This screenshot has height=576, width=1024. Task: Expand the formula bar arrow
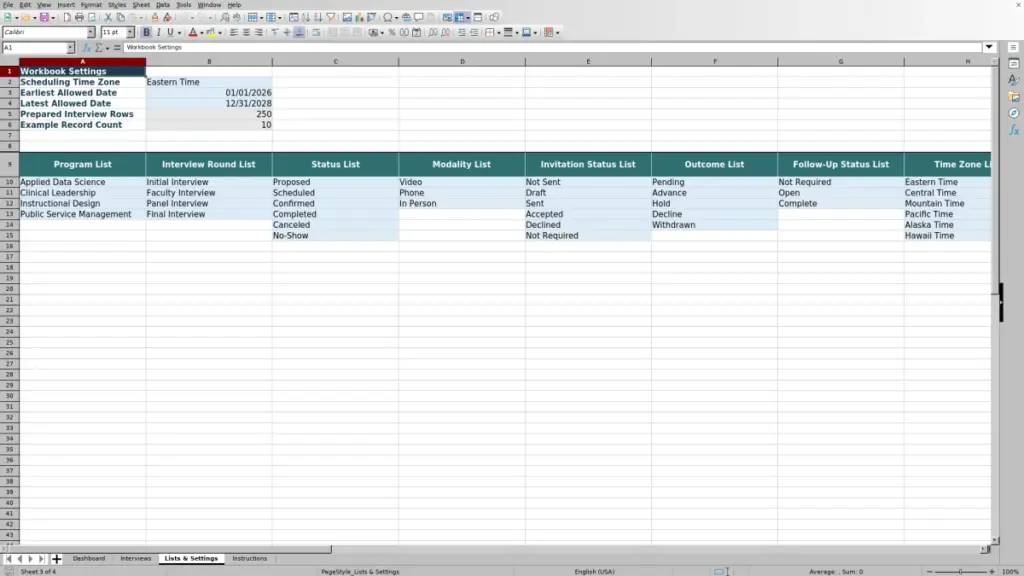(x=989, y=47)
